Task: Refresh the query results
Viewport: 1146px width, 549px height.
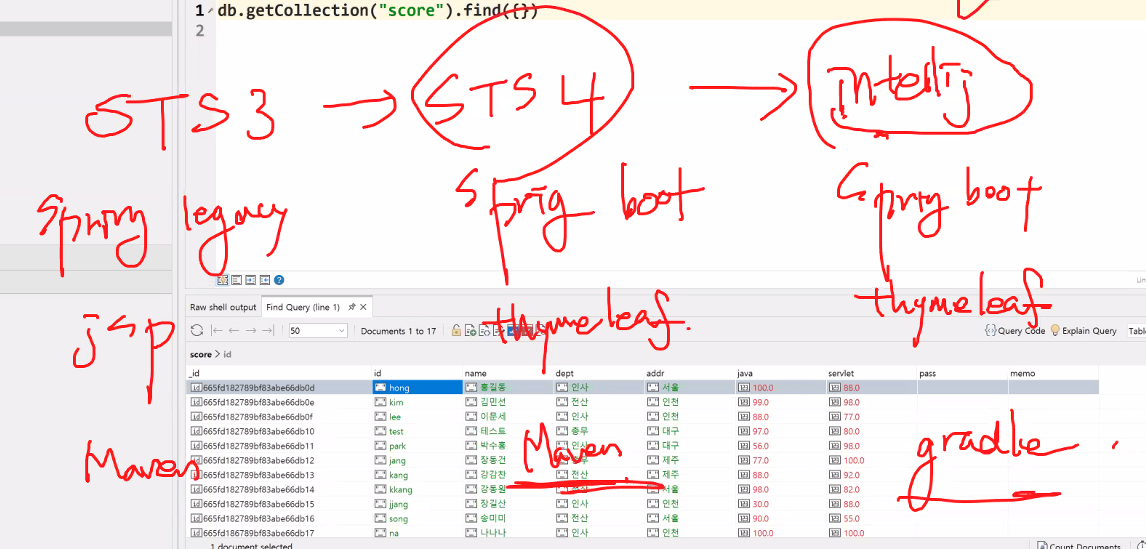Action: coord(197,330)
